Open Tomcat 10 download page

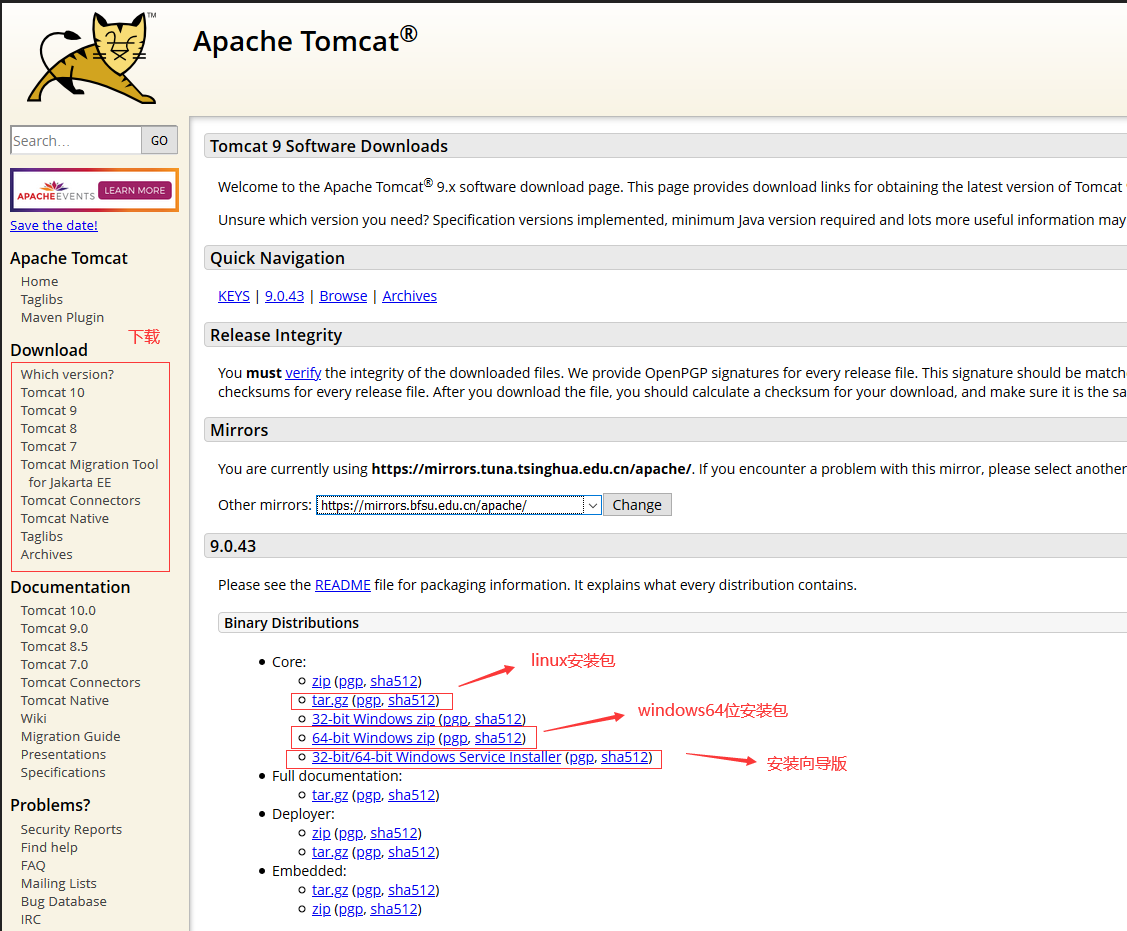coord(52,392)
